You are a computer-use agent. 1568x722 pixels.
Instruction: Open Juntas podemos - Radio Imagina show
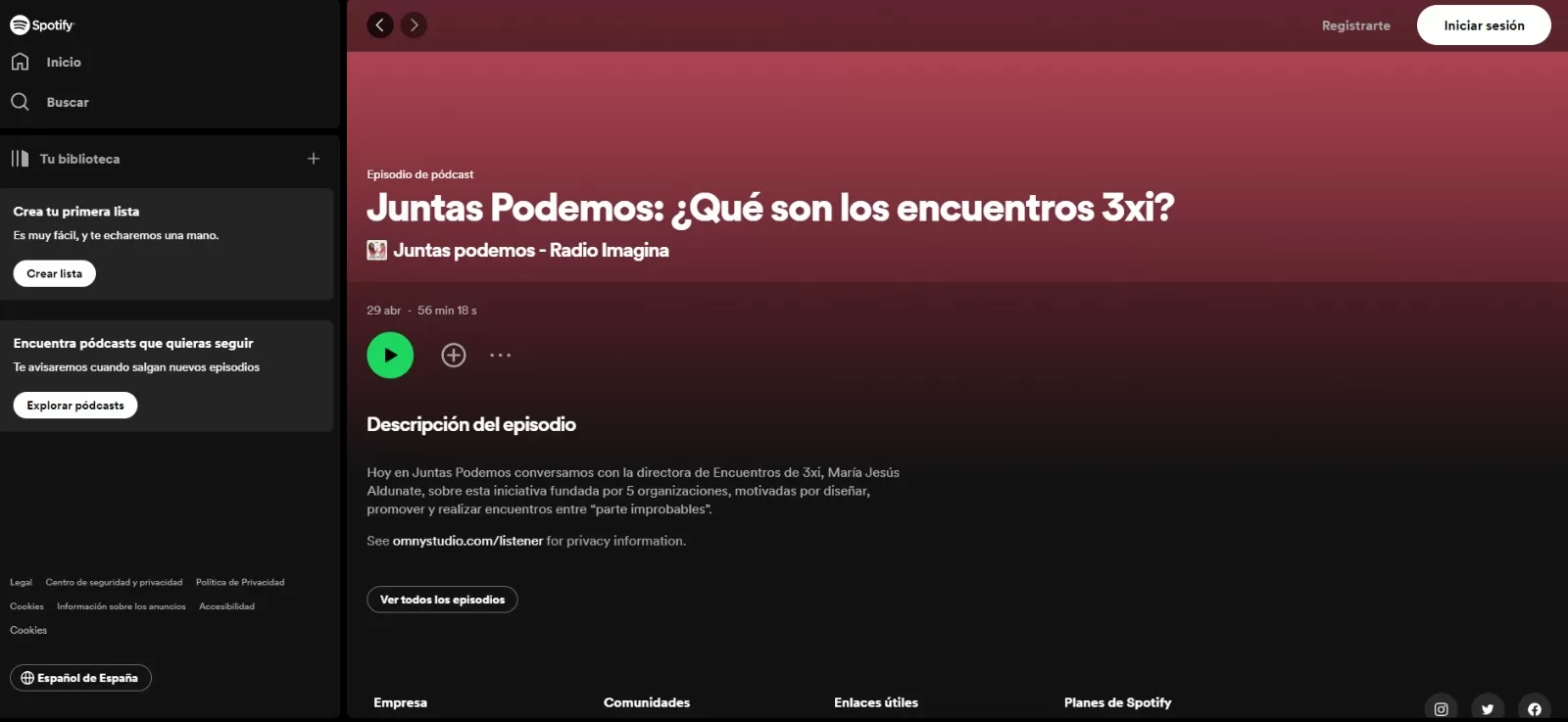(x=530, y=250)
